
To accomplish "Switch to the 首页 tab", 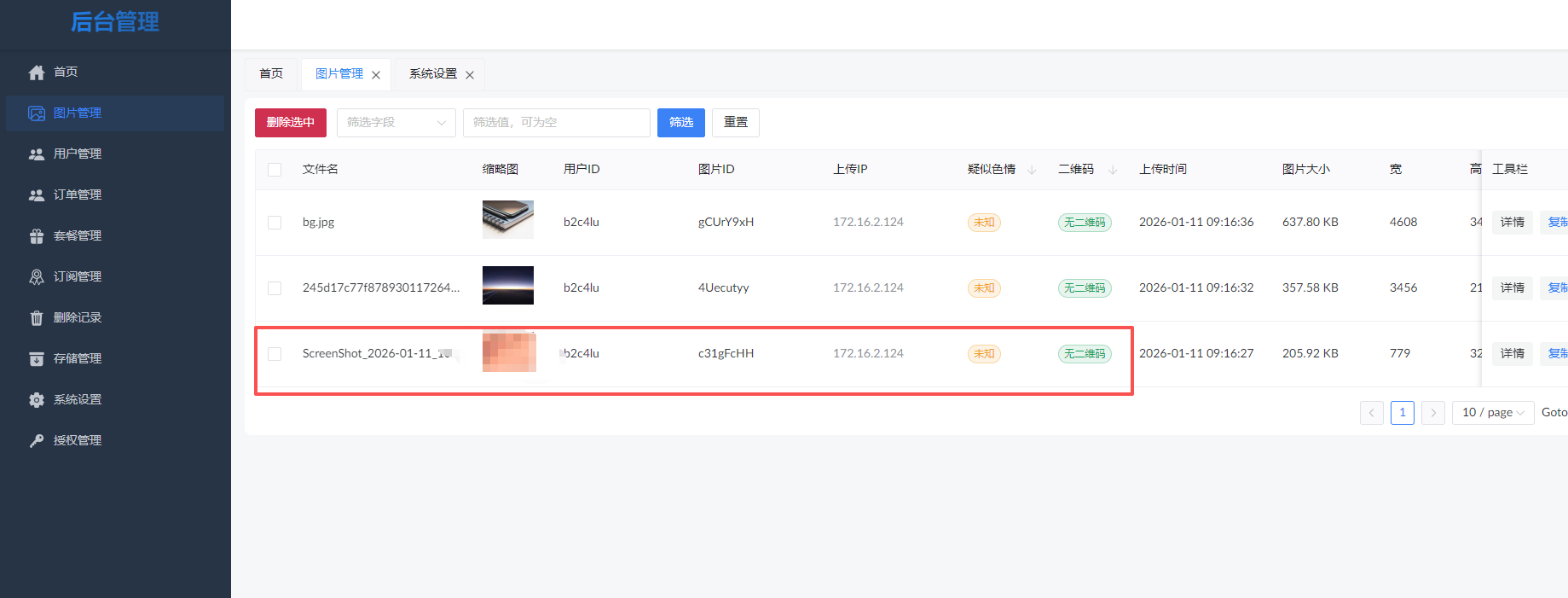I will [271, 74].
